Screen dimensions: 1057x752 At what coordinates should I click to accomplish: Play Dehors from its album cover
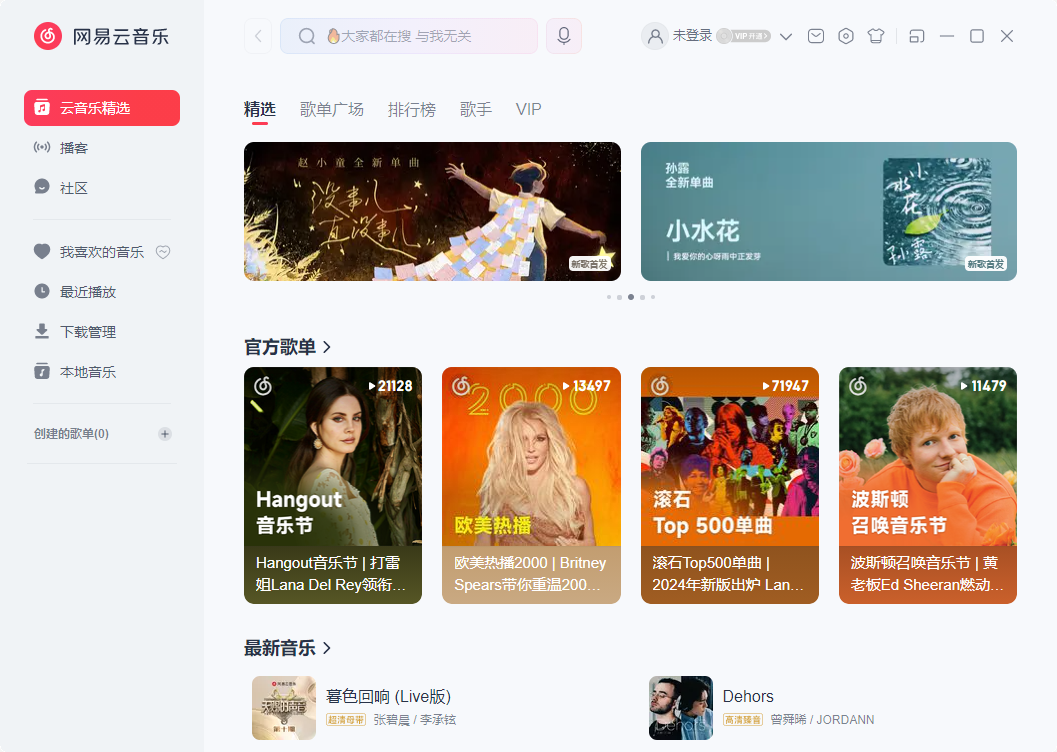[681, 708]
